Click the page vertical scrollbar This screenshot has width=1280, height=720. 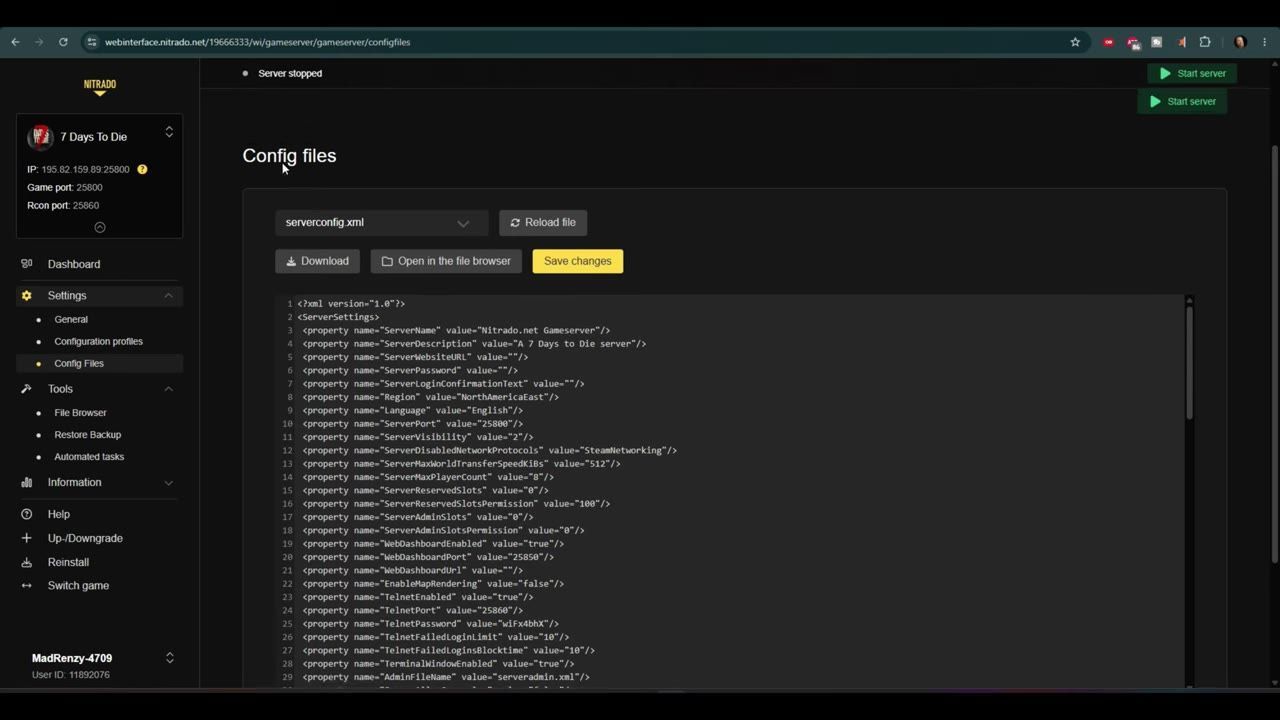1274,355
